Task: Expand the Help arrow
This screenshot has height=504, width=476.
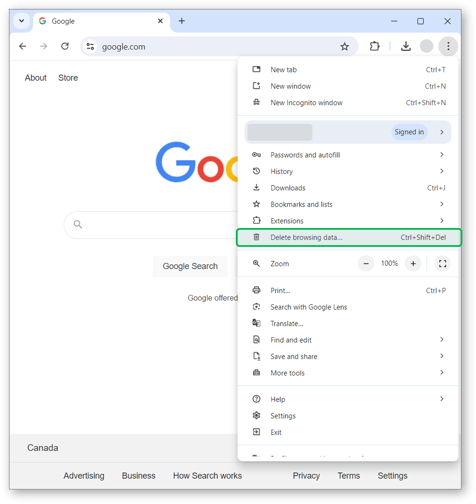Action: (x=442, y=399)
